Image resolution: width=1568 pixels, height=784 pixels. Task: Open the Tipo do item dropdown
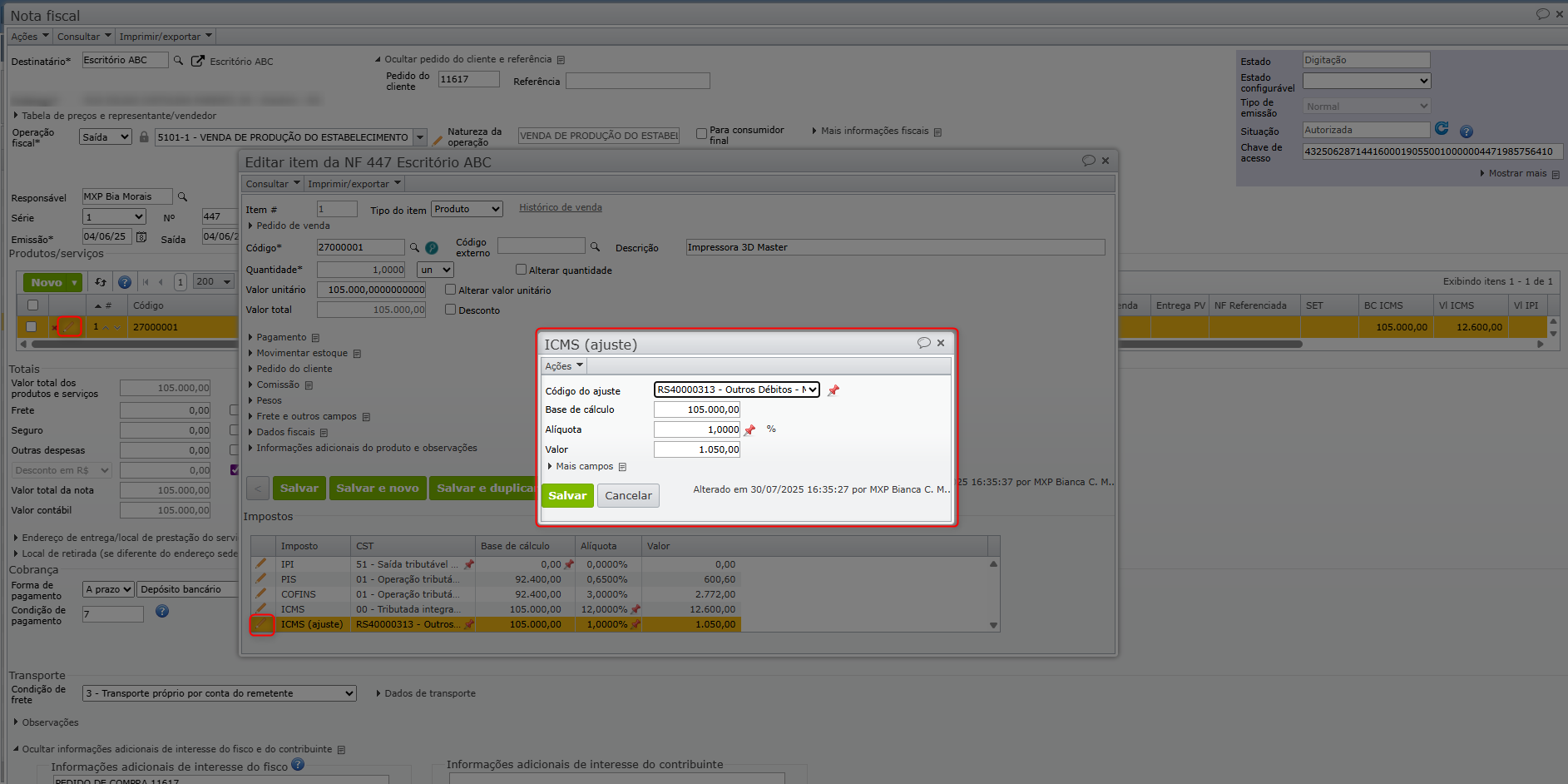point(467,210)
